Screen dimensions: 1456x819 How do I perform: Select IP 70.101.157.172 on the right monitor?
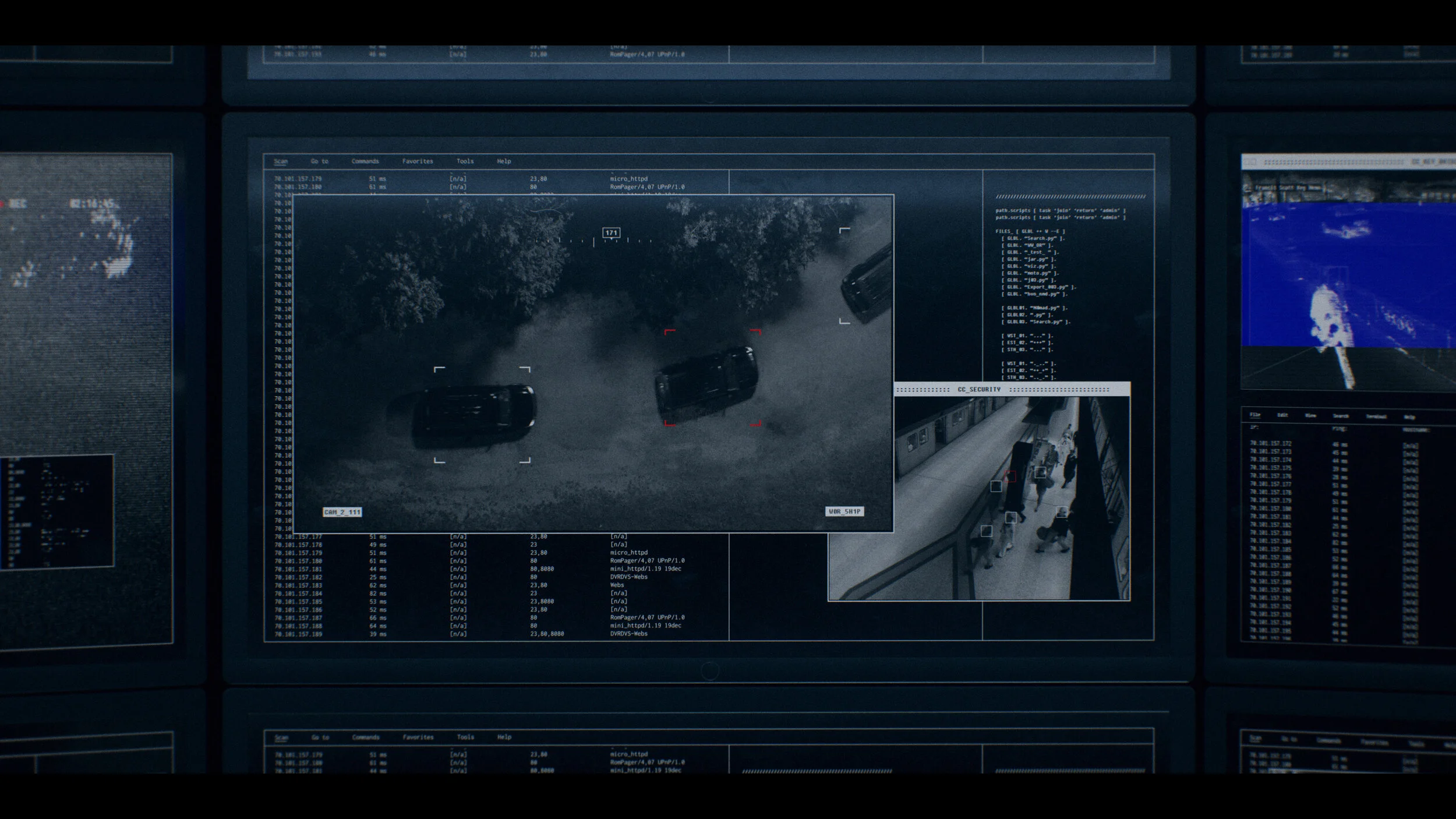click(x=1270, y=443)
